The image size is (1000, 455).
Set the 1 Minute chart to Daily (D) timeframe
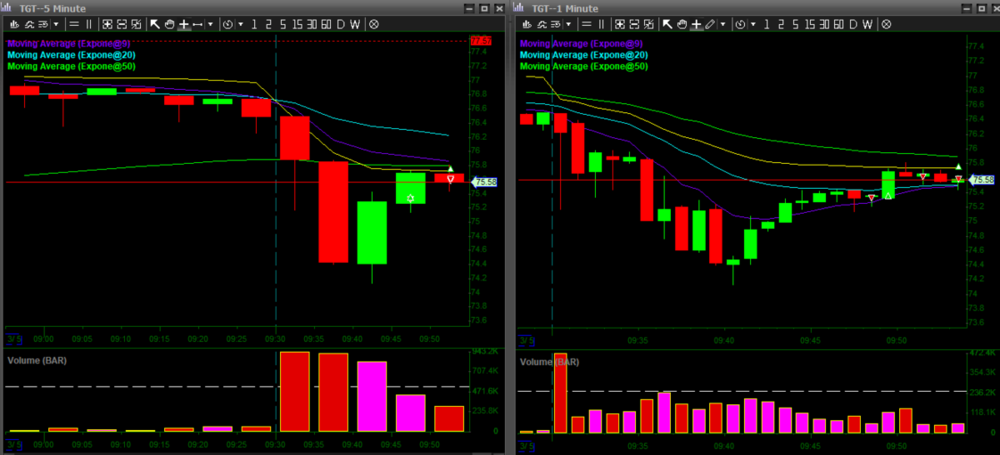[x=852, y=23]
